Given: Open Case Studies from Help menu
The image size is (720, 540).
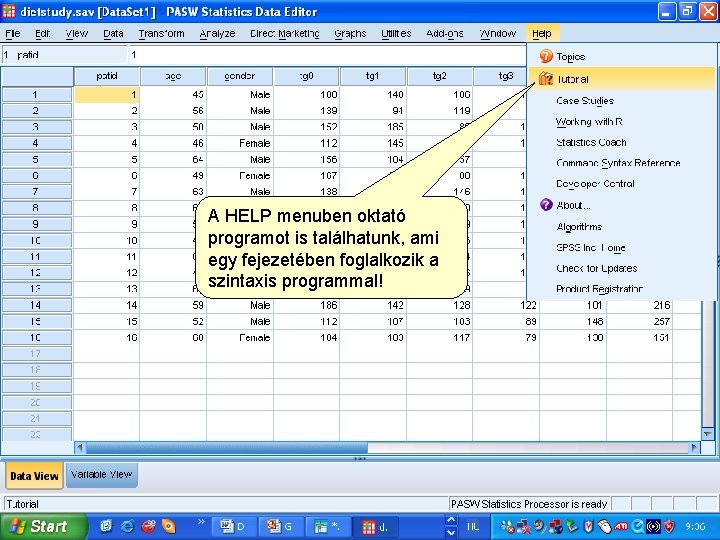Looking at the screenshot, I should point(585,101).
